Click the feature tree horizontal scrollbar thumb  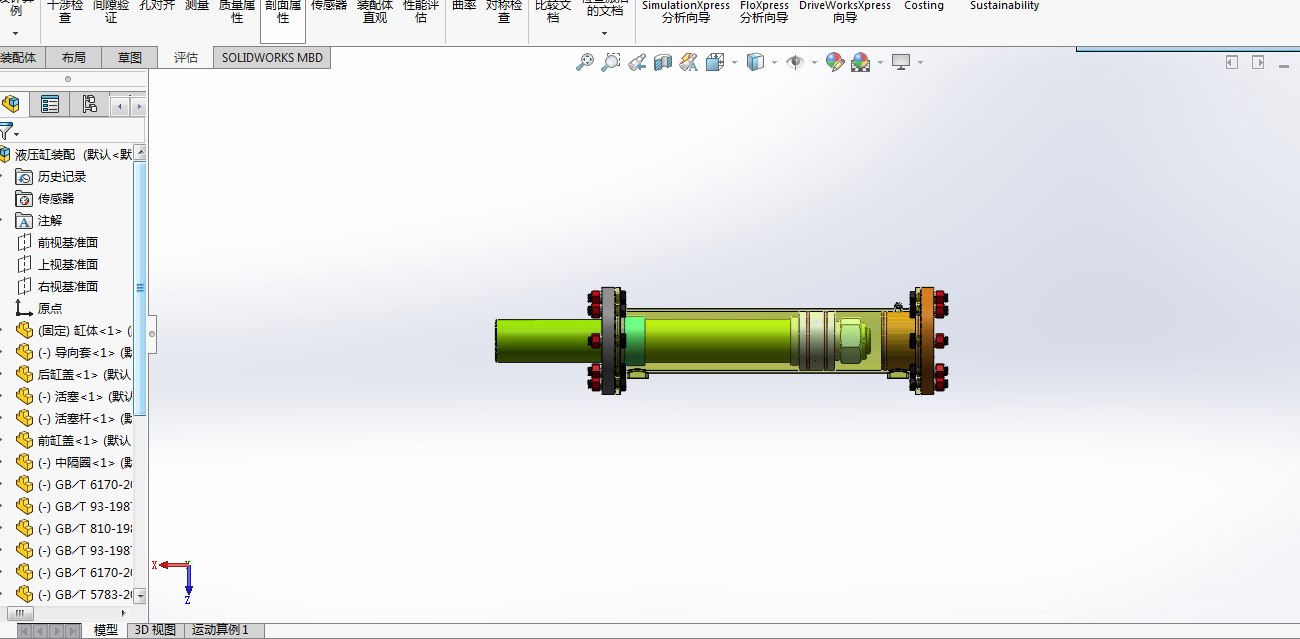point(20,612)
